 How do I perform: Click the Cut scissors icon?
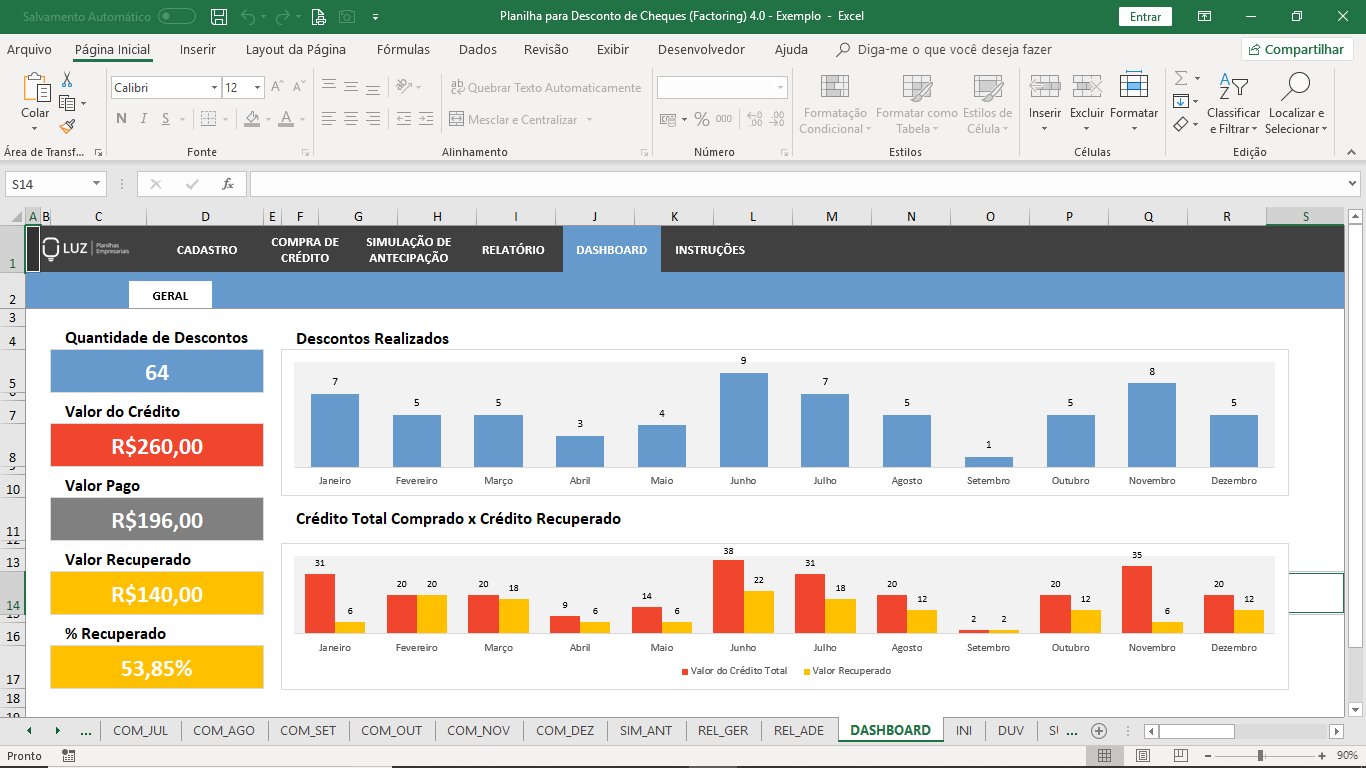click(x=67, y=80)
